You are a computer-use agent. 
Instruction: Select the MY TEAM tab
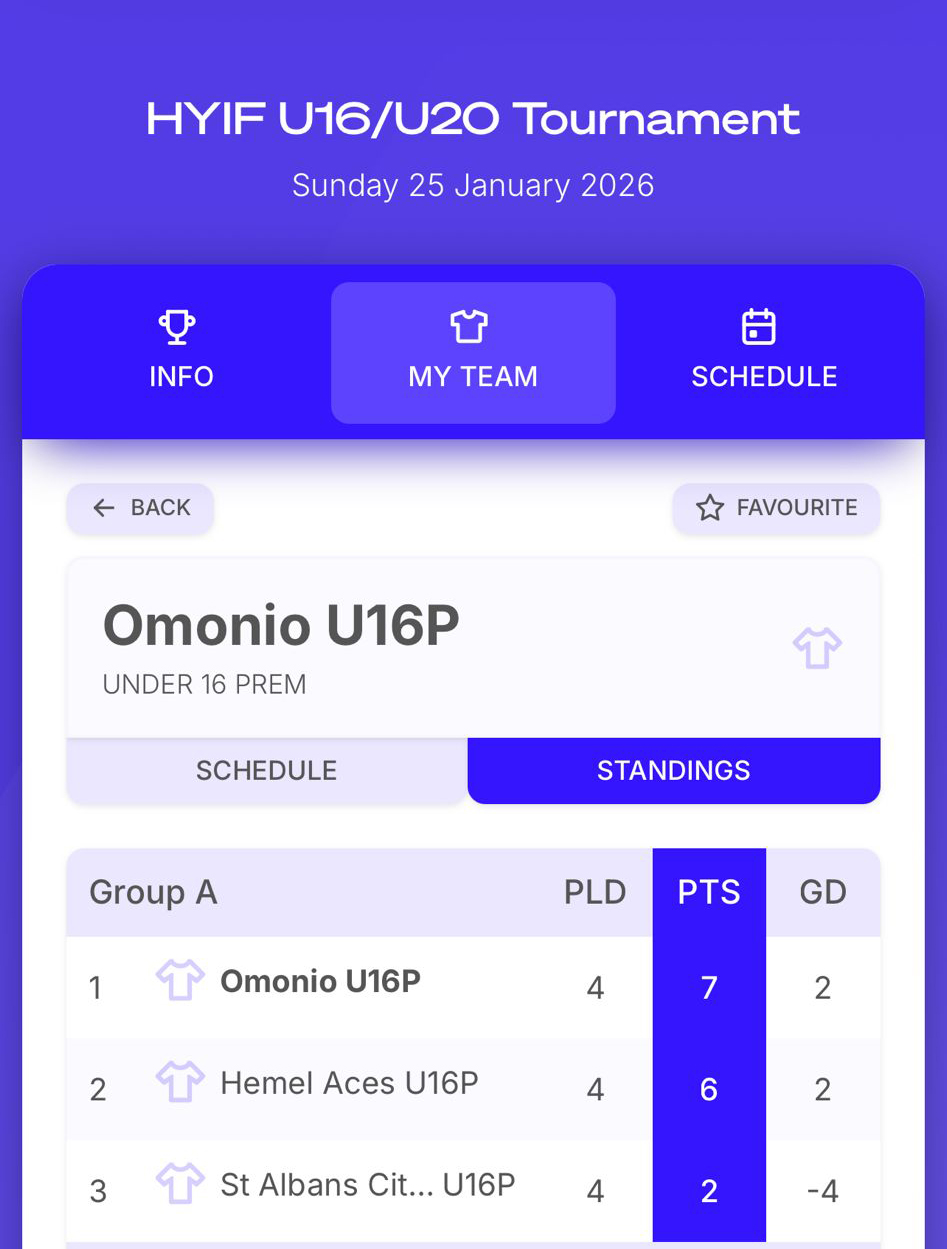click(473, 353)
